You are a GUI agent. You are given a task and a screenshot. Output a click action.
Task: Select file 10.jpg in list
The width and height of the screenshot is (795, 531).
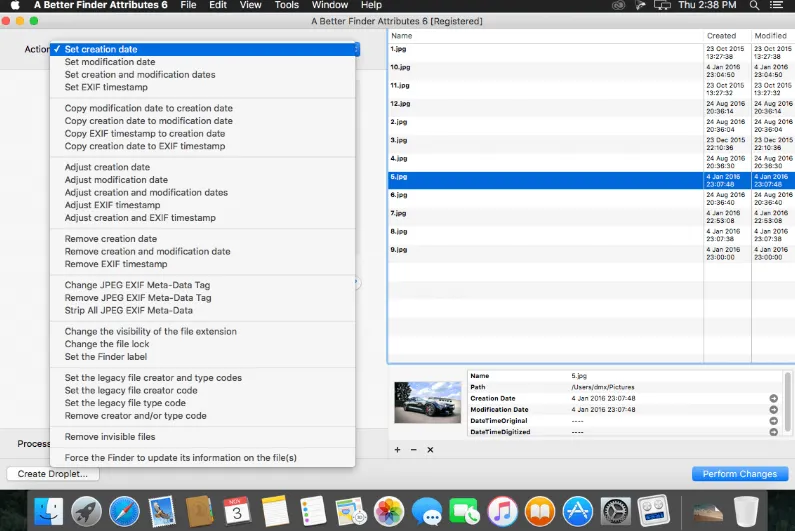(592, 71)
